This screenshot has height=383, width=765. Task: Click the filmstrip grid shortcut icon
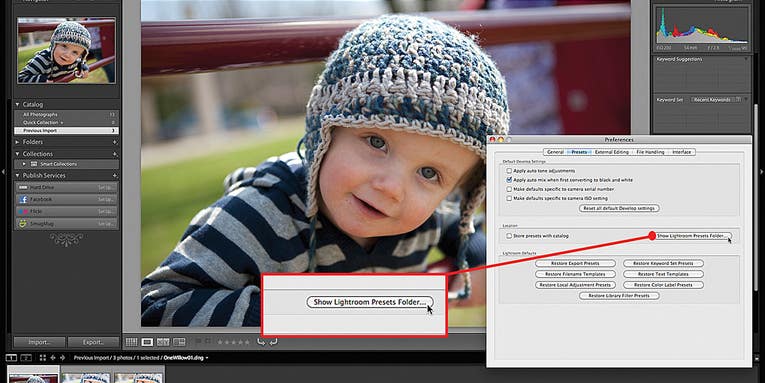tap(42, 358)
